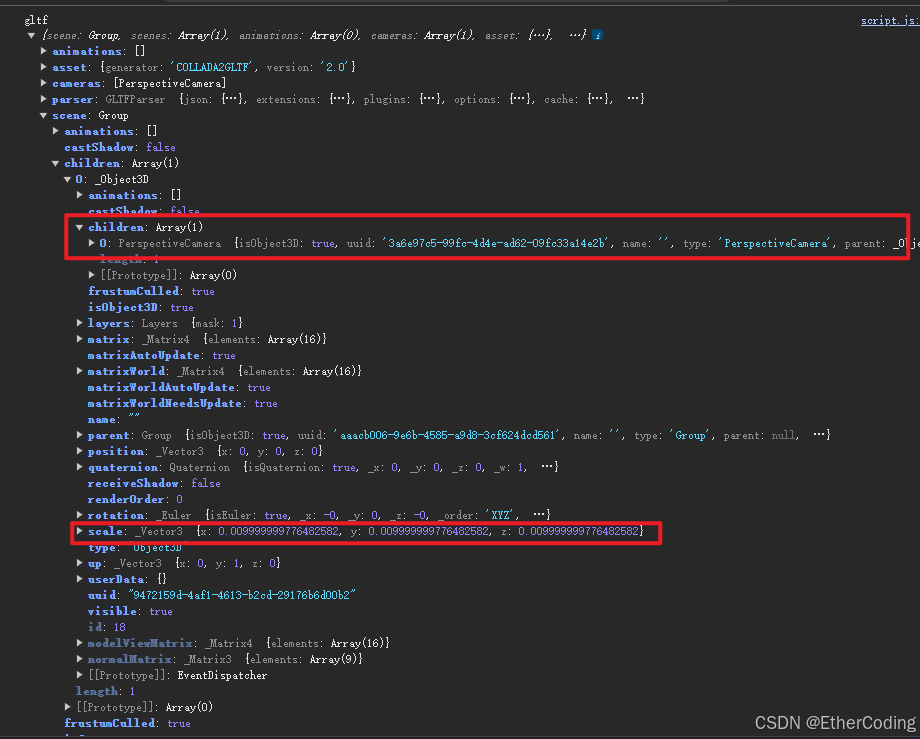Collapse the 0: _Object3D entry
Viewport: 920px width, 739px height.
(x=67, y=179)
